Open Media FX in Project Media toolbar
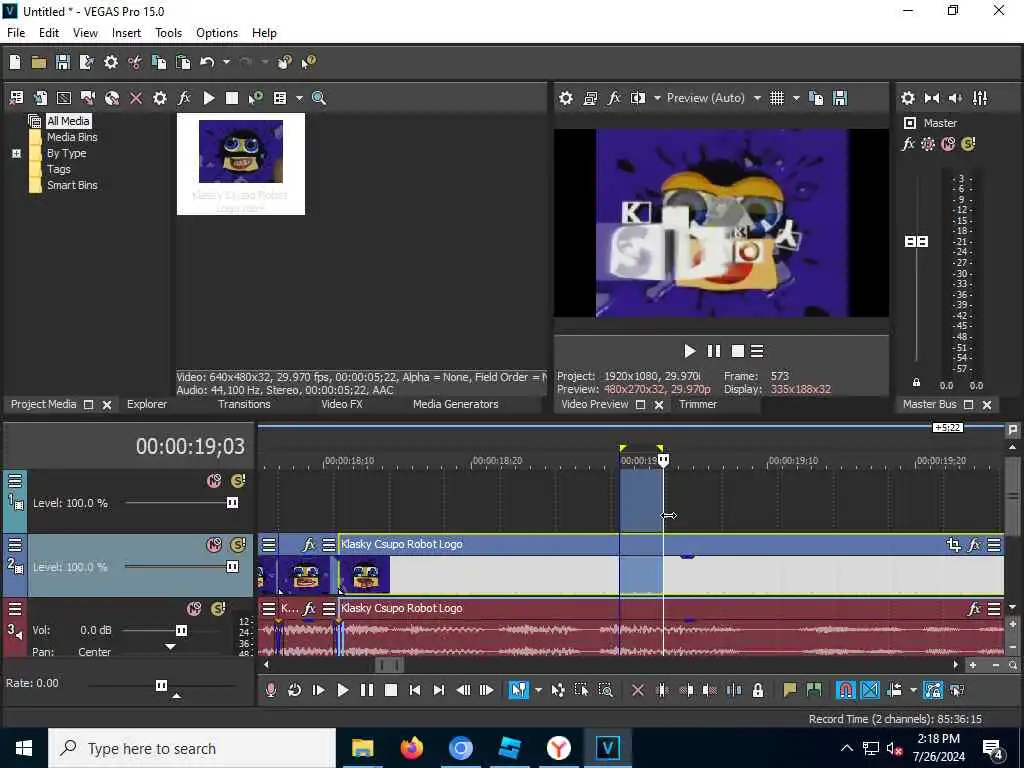 pyautogui.click(x=184, y=98)
